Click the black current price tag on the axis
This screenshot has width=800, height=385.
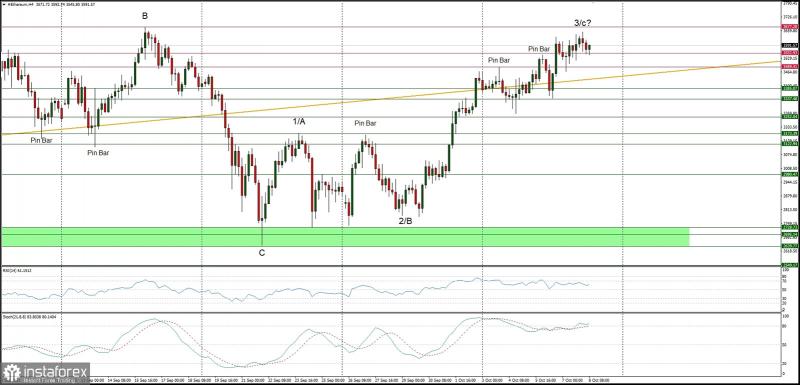coord(790,45)
